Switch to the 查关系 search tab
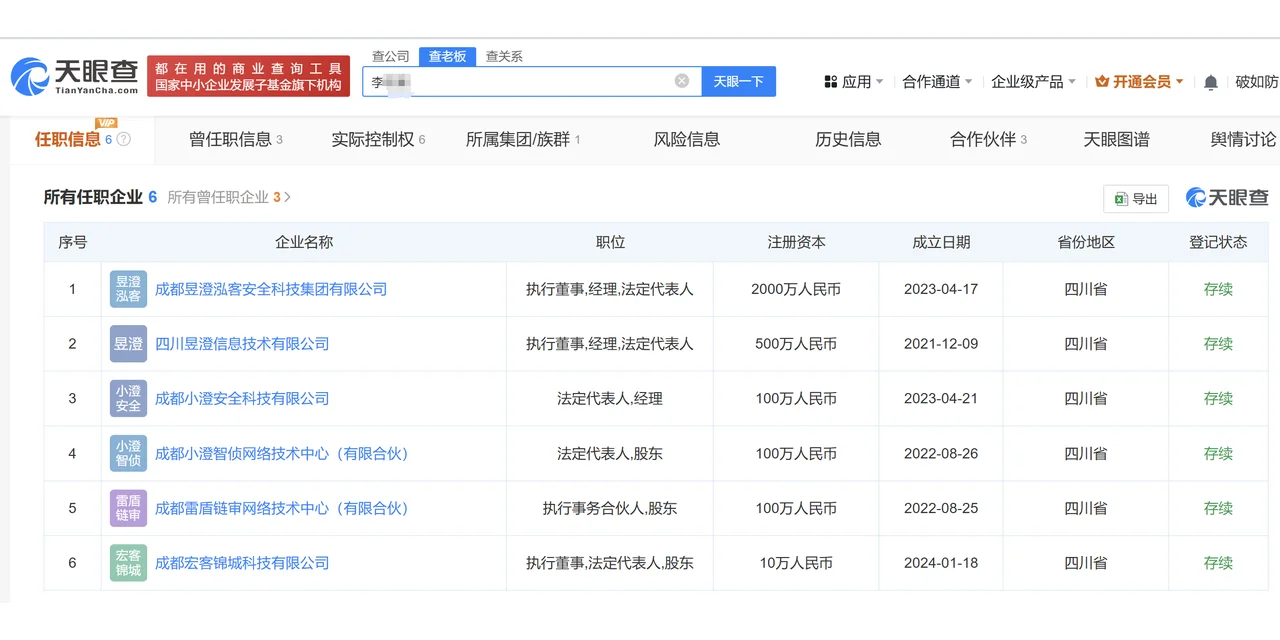1280x640 pixels. pyautogui.click(x=502, y=56)
